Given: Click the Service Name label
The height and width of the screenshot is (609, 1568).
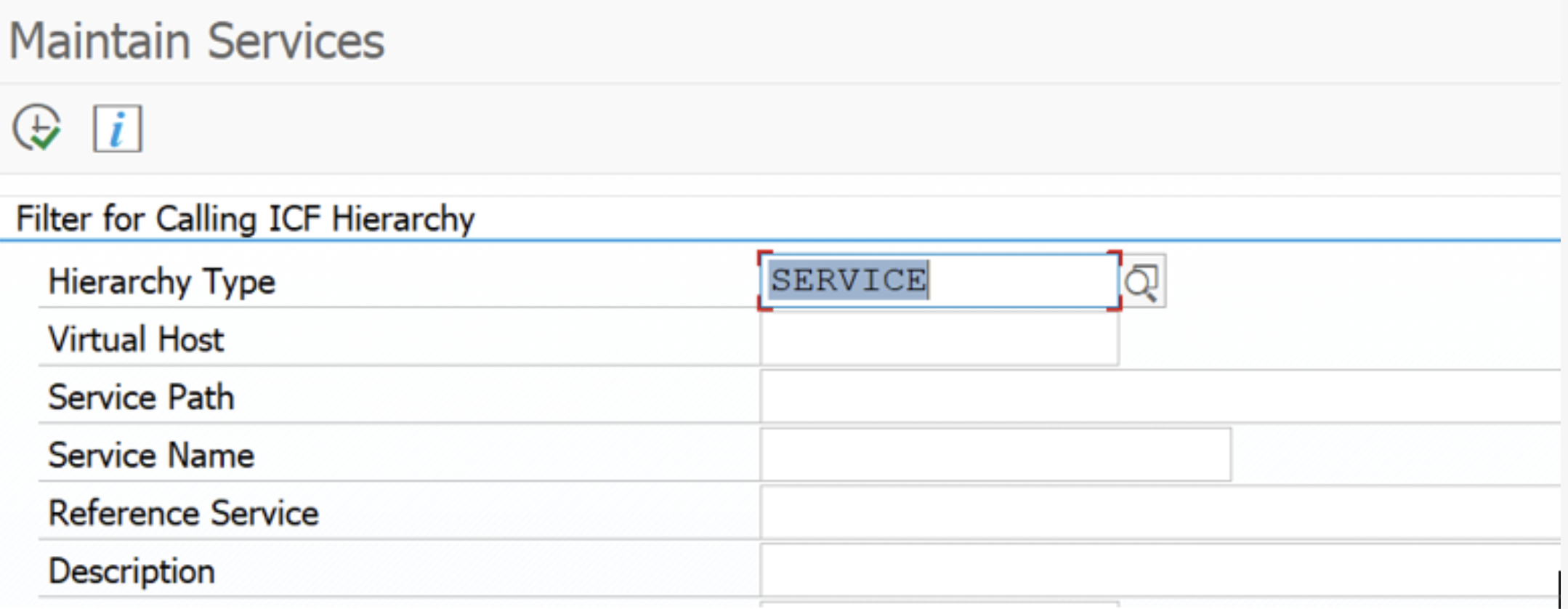Looking at the screenshot, I should [151, 456].
